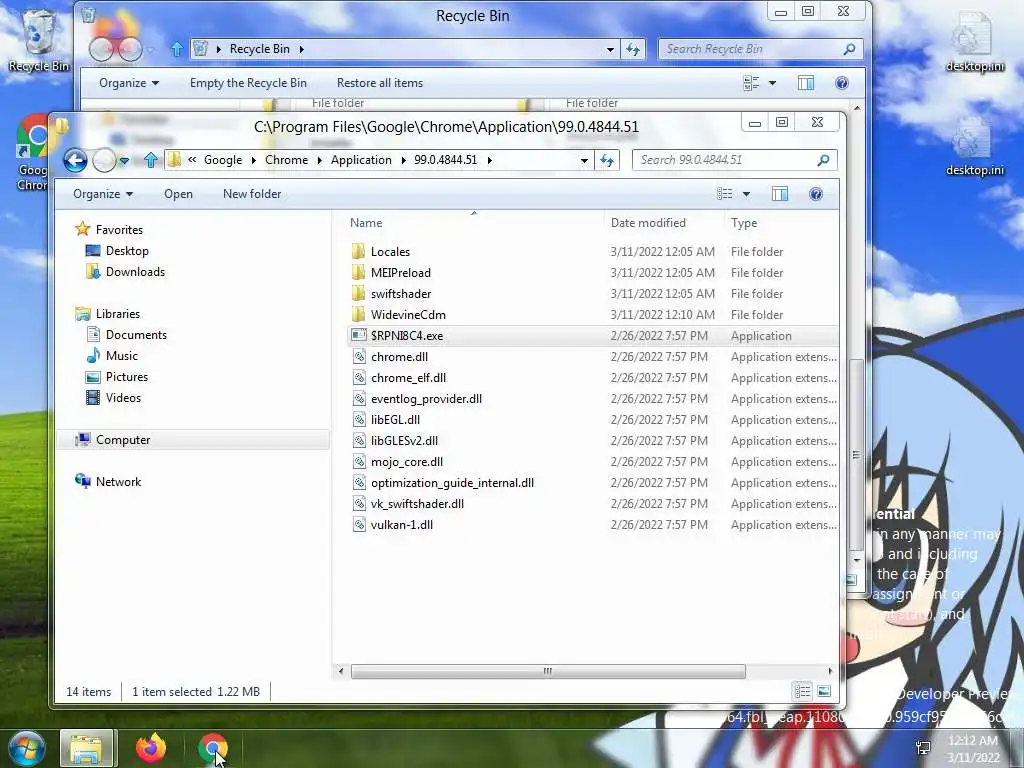Screen dimensions: 1024x768
Task: Refresh the 99.0.4844.51 folder view
Action: [x=607, y=160]
